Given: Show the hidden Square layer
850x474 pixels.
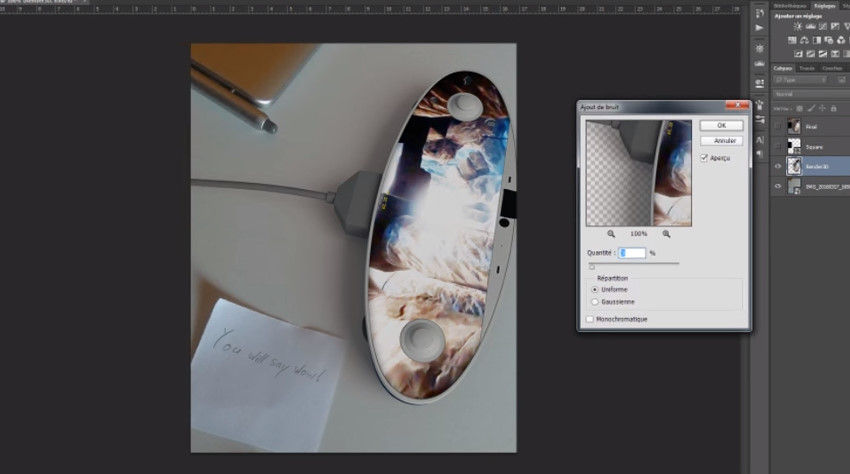Looking at the screenshot, I should (x=778, y=147).
